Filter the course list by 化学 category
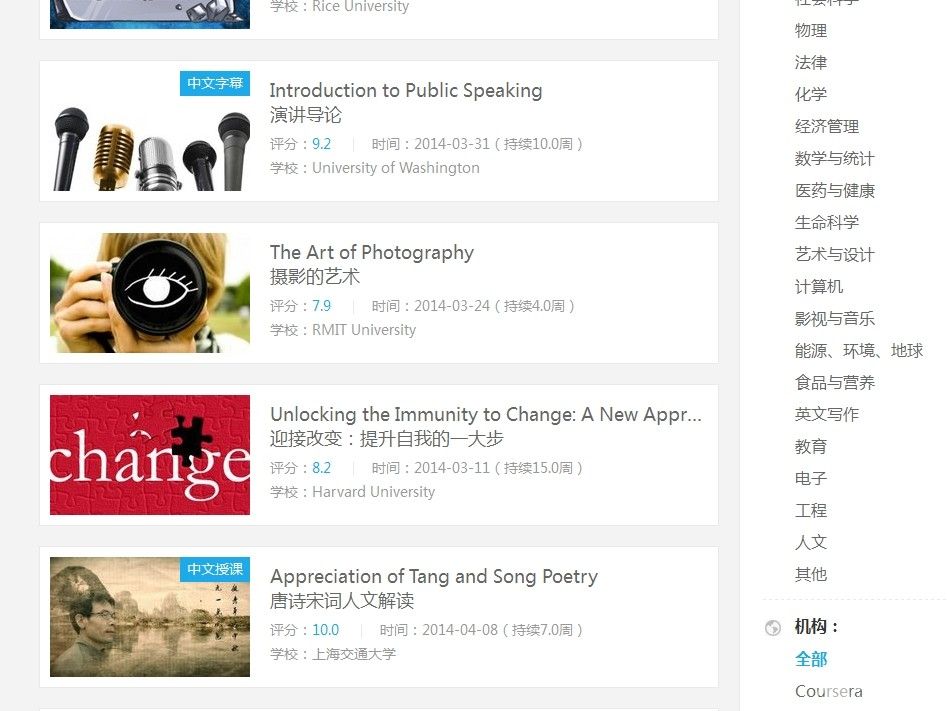 (811, 95)
